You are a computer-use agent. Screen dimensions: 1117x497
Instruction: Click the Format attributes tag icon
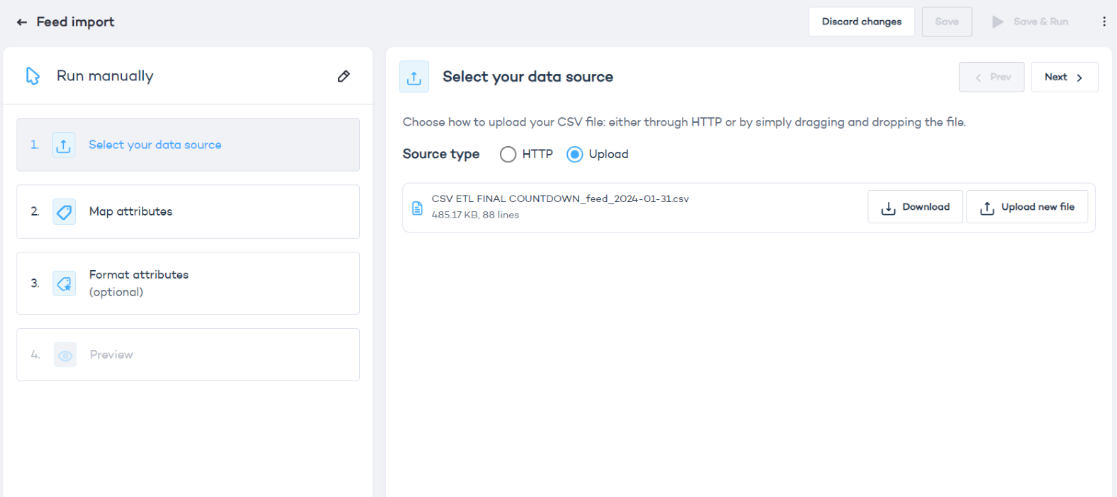point(64,283)
